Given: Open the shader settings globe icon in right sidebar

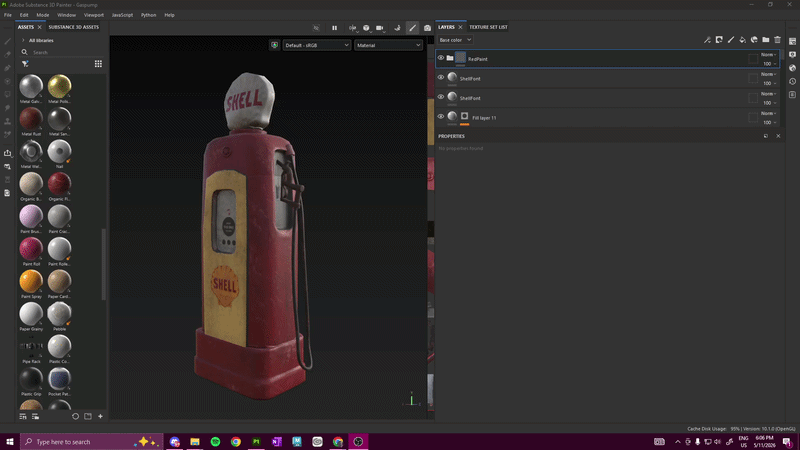Looking at the screenshot, I should coord(792,68).
